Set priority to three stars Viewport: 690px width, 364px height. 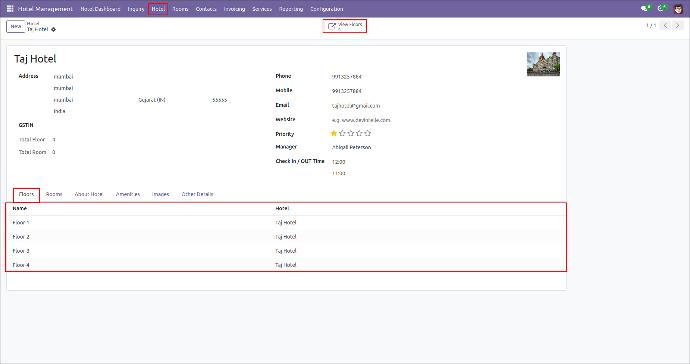coord(351,133)
